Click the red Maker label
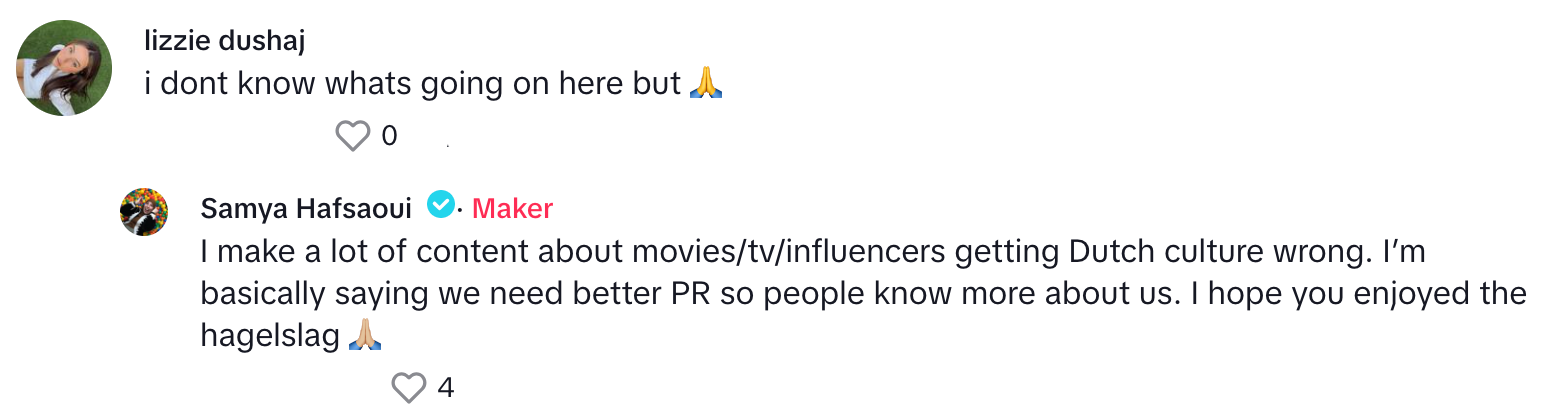 tap(512, 208)
